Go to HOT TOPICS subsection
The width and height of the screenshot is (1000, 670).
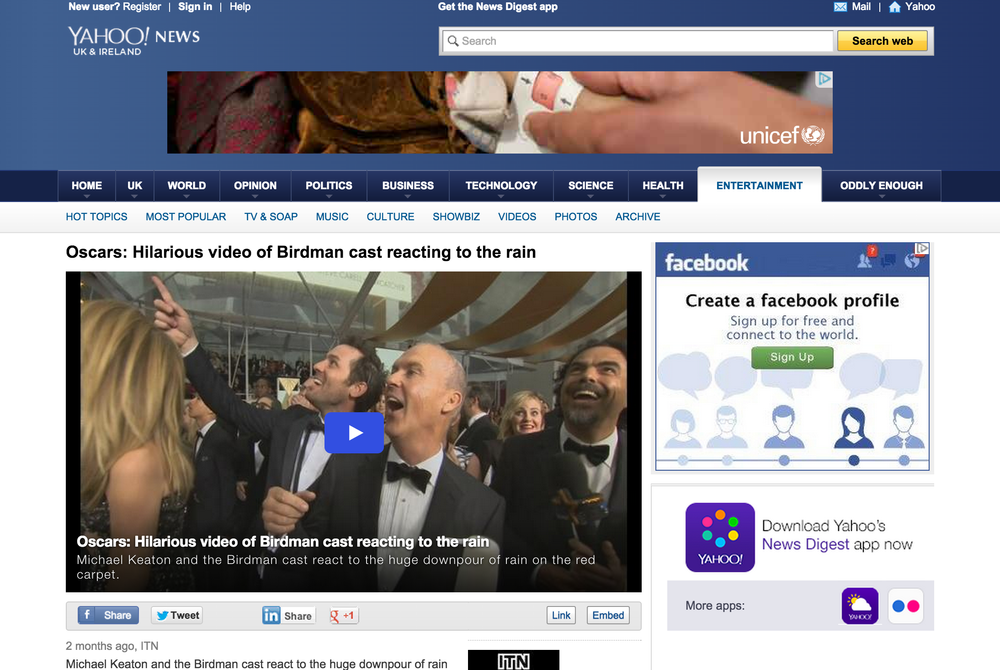pos(96,217)
